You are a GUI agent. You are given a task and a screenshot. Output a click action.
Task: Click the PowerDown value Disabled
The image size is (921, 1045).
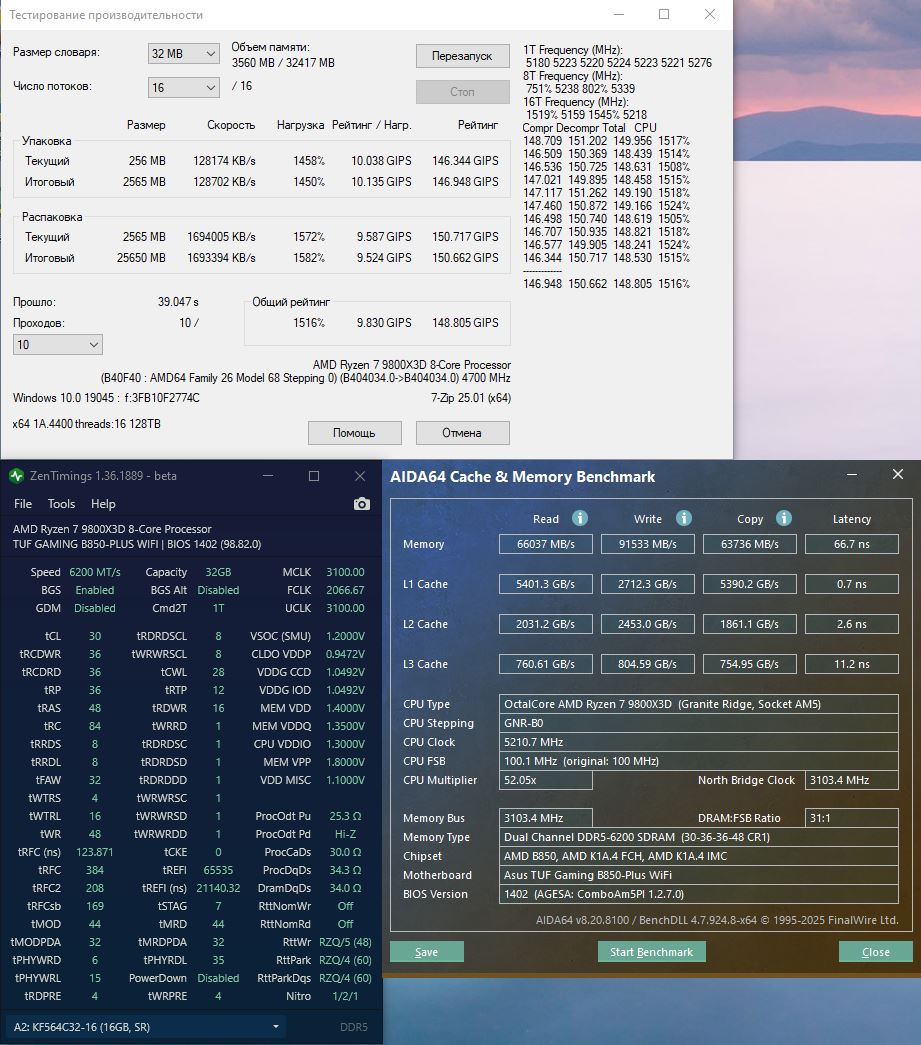(218, 978)
